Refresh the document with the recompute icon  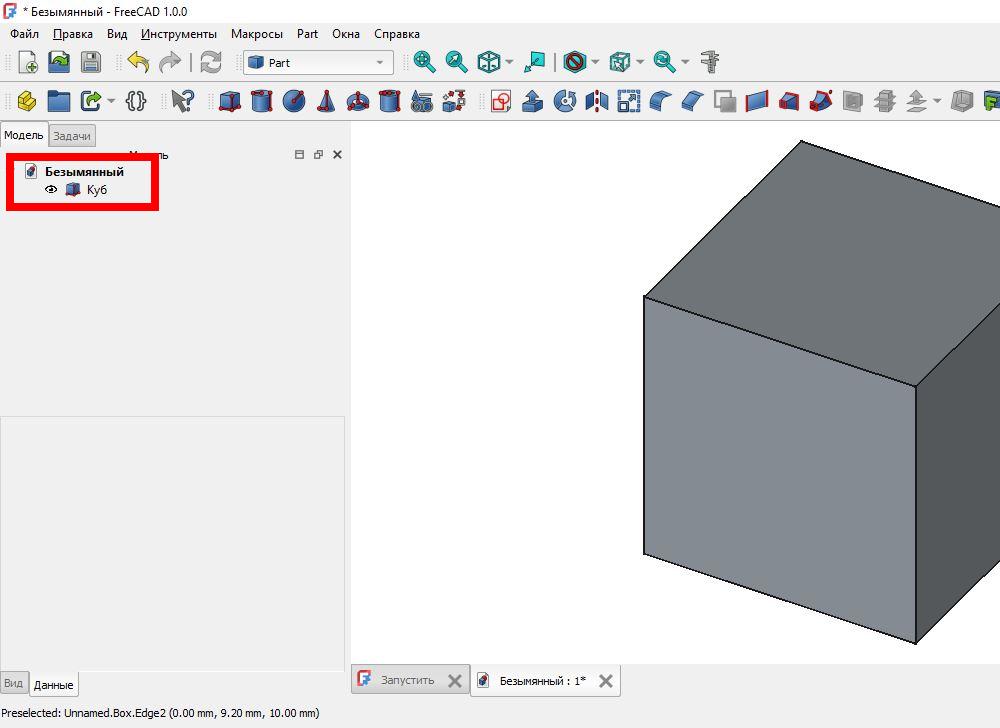[x=210, y=62]
